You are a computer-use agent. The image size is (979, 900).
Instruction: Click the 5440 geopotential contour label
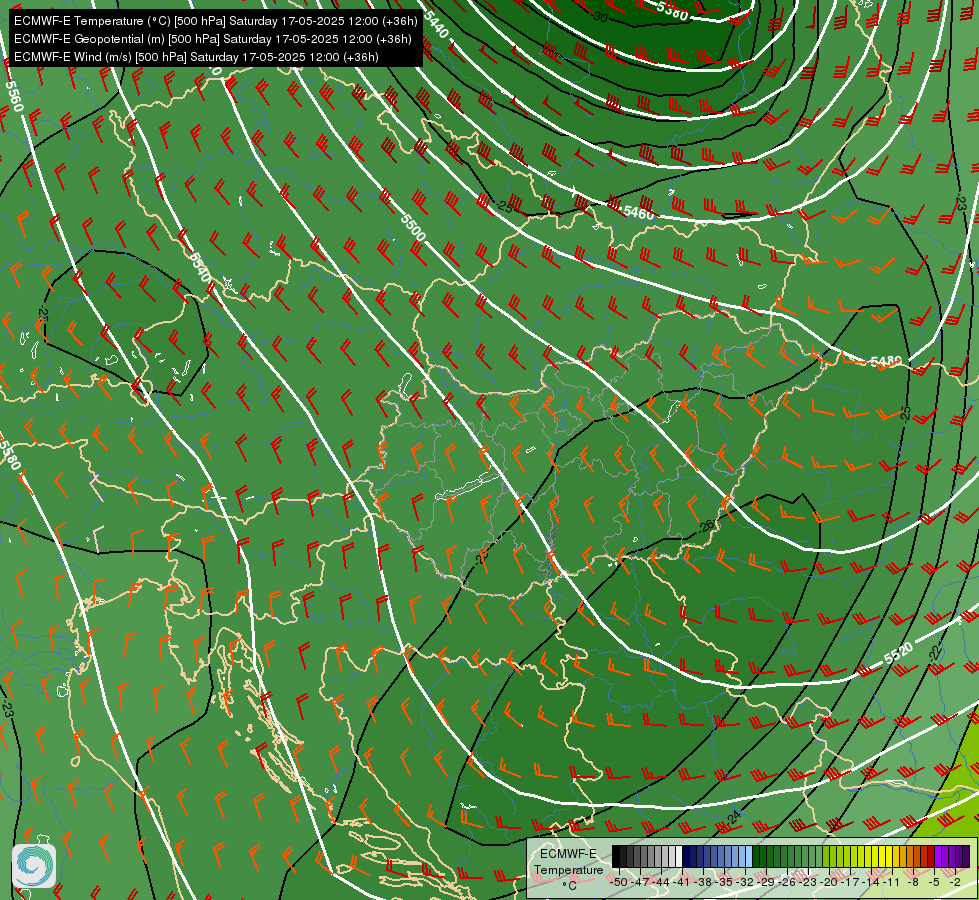(x=436, y=24)
